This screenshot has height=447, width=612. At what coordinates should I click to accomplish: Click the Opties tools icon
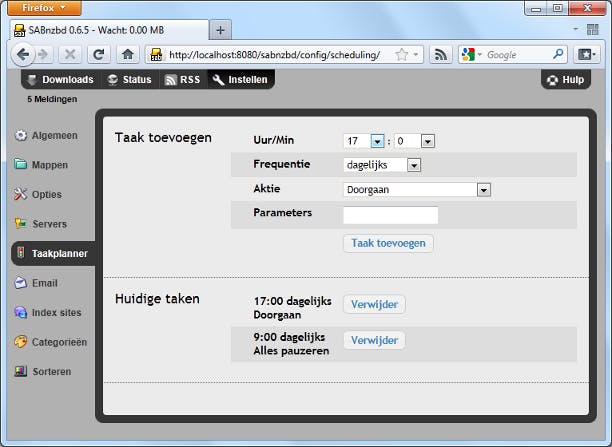pos(20,194)
